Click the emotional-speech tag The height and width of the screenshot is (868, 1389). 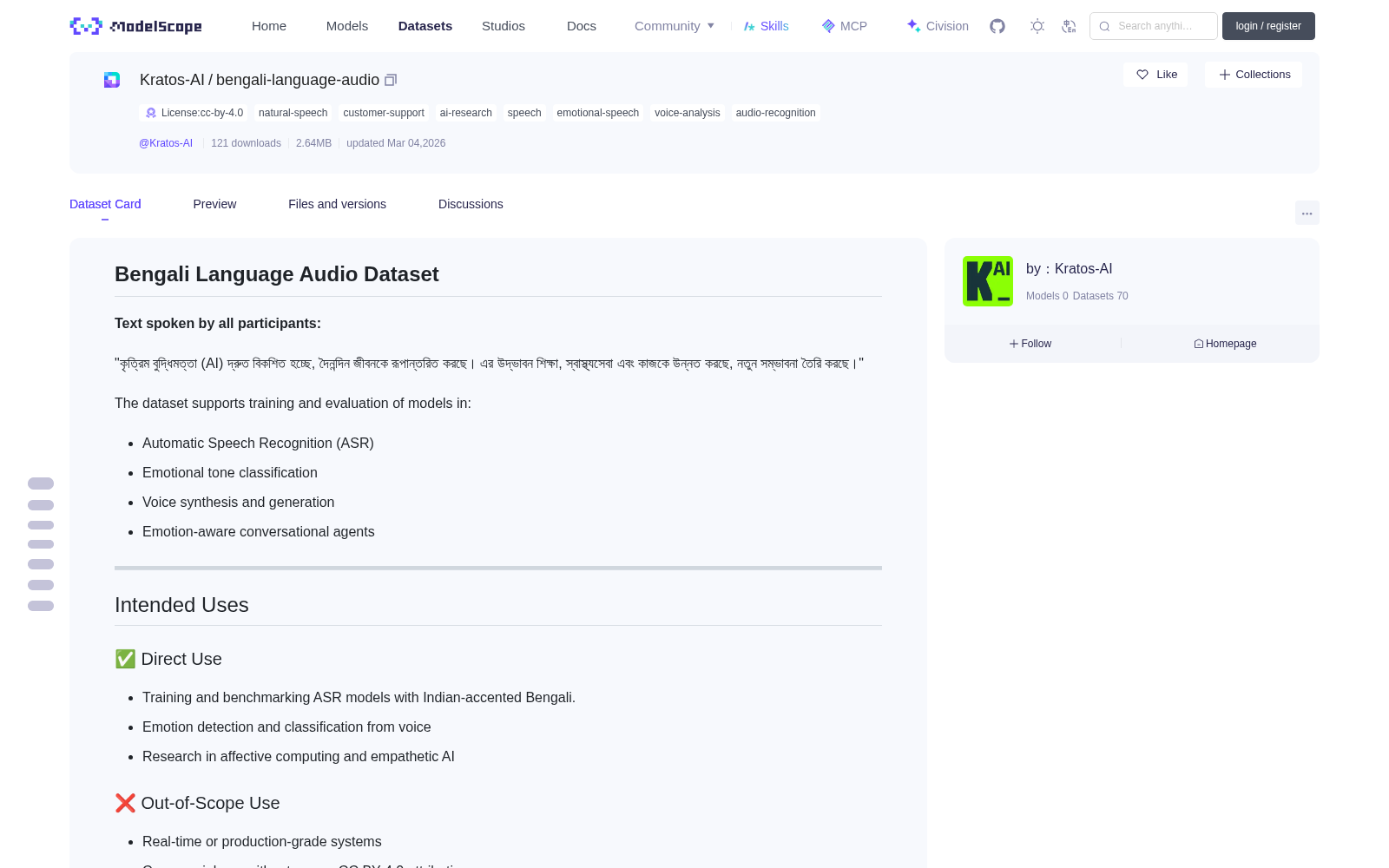click(x=598, y=113)
